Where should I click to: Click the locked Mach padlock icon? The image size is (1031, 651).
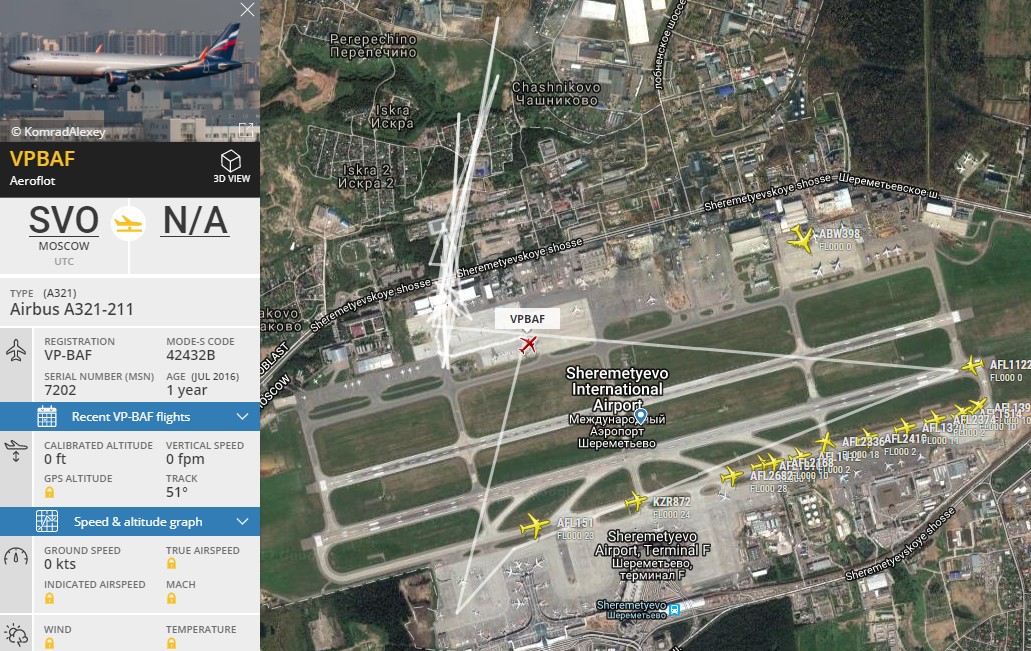(171, 598)
